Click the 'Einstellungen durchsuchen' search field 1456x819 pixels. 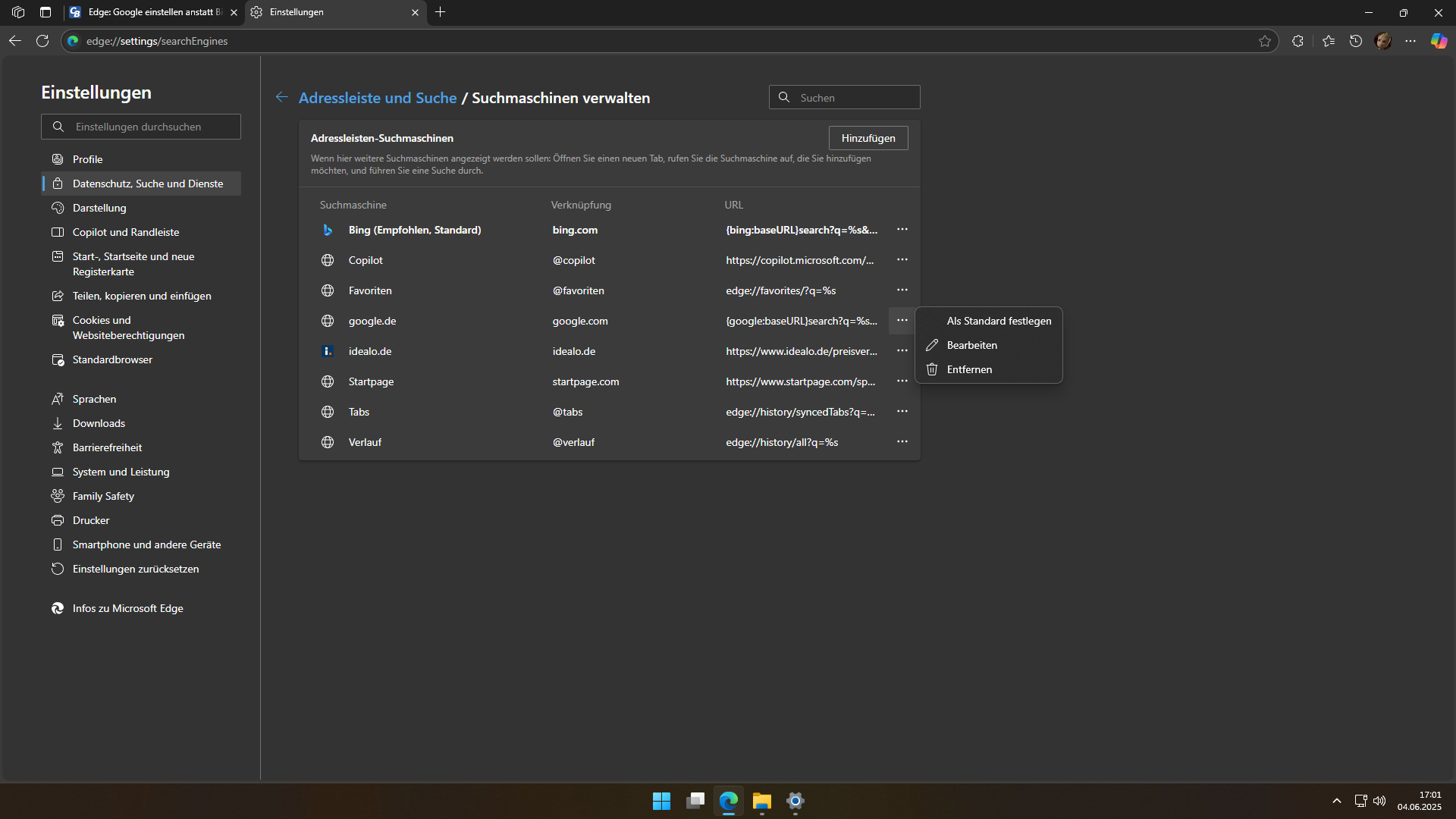(x=141, y=127)
